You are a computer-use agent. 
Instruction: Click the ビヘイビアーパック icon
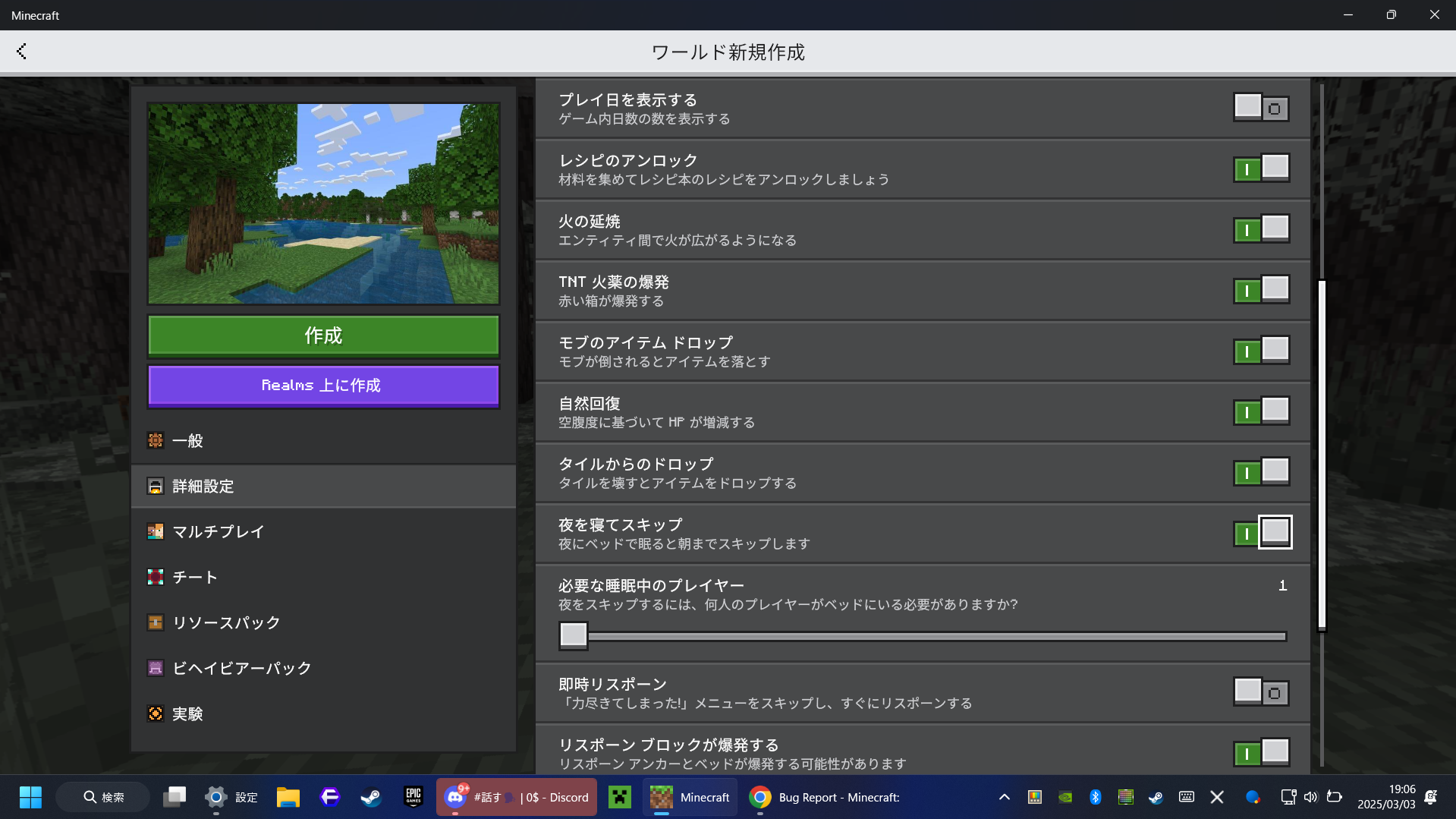pos(156,669)
